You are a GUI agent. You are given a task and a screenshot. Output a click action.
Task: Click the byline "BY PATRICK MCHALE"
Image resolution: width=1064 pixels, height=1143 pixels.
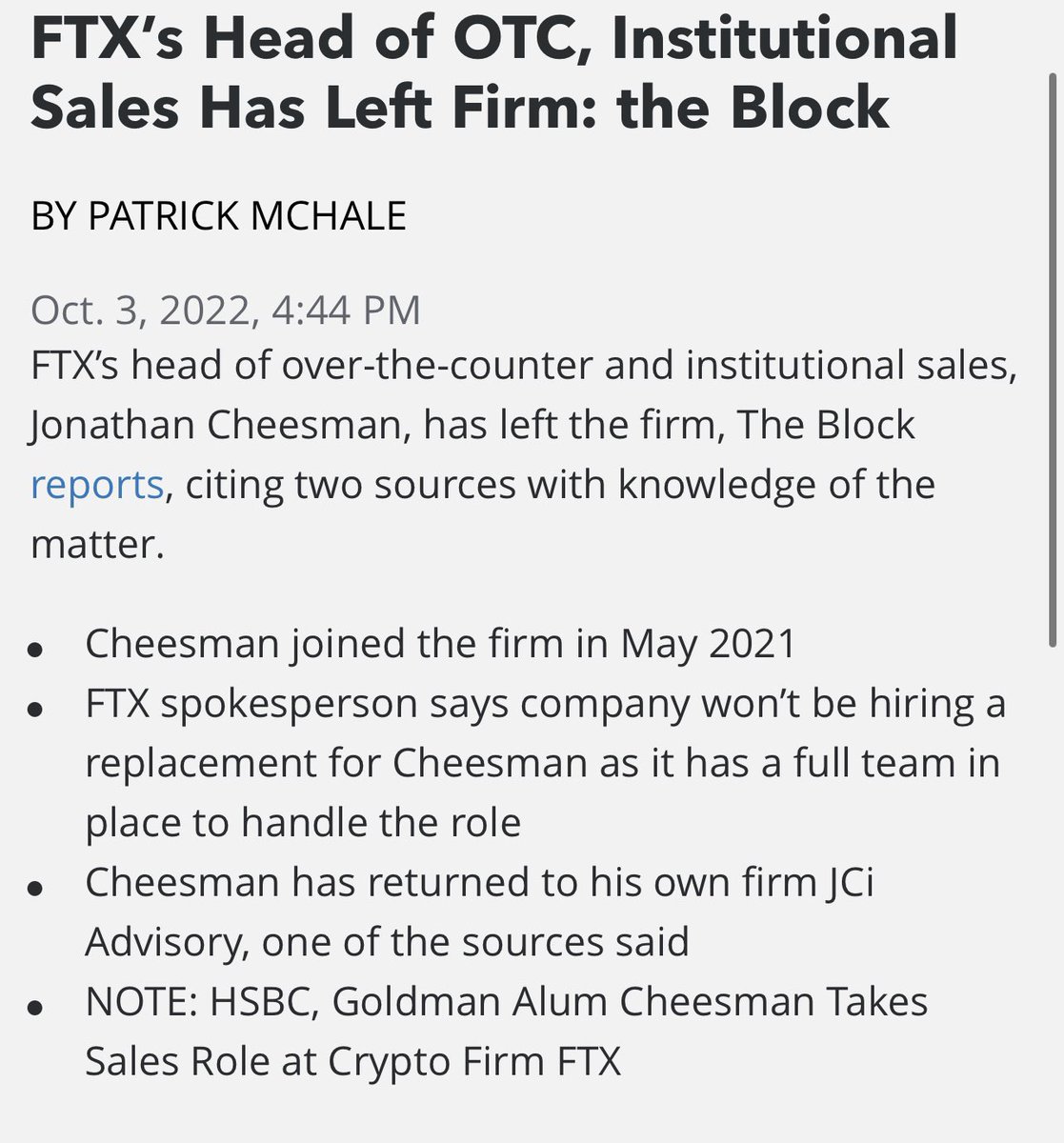(x=218, y=215)
